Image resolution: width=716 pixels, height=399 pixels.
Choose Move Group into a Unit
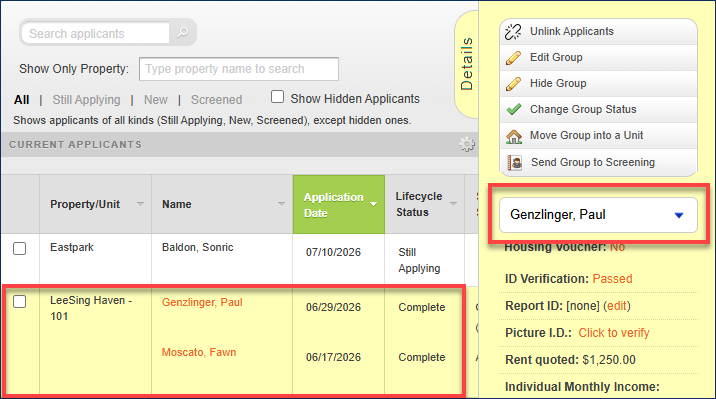point(598,136)
